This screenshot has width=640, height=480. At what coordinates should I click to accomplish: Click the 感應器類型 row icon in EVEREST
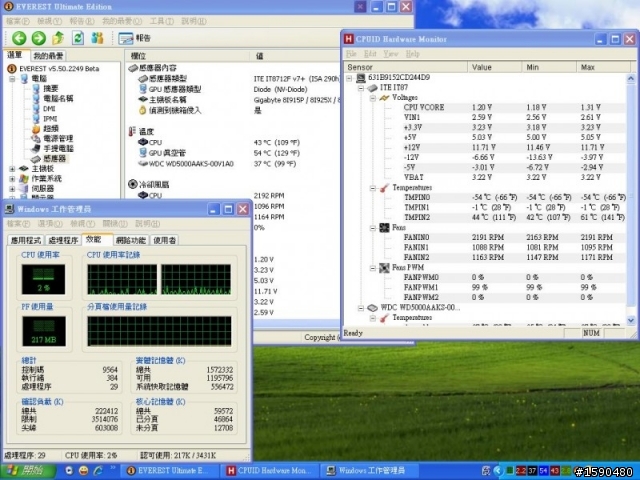[143, 78]
